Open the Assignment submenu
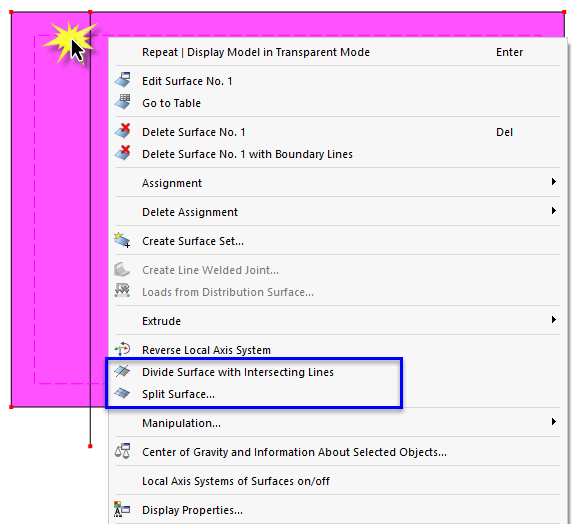The width and height of the screenshot is (572, 524). click(338, 183)
